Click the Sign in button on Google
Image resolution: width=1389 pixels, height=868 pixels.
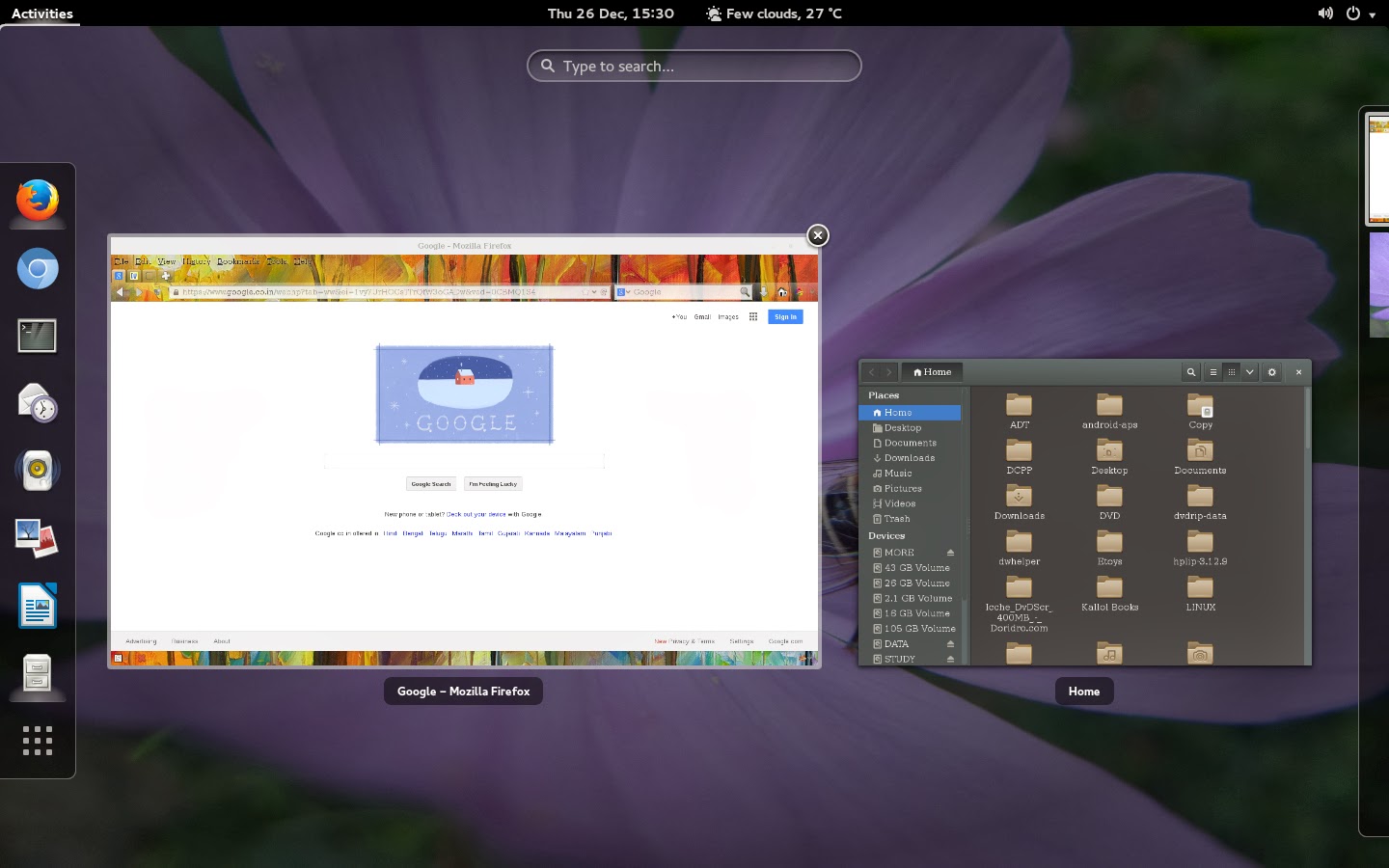point(785,316)
